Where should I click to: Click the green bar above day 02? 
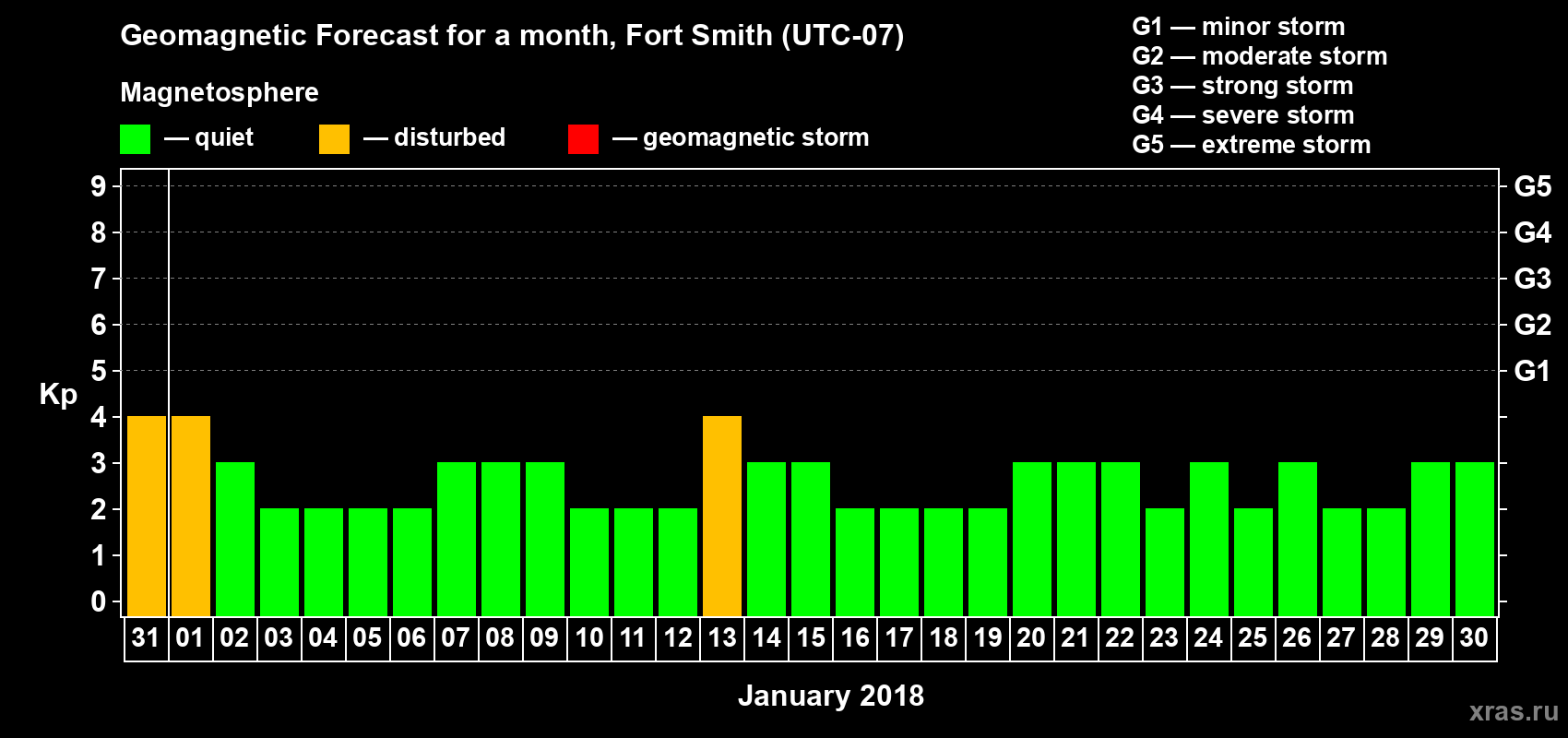(x=235, y=540)
